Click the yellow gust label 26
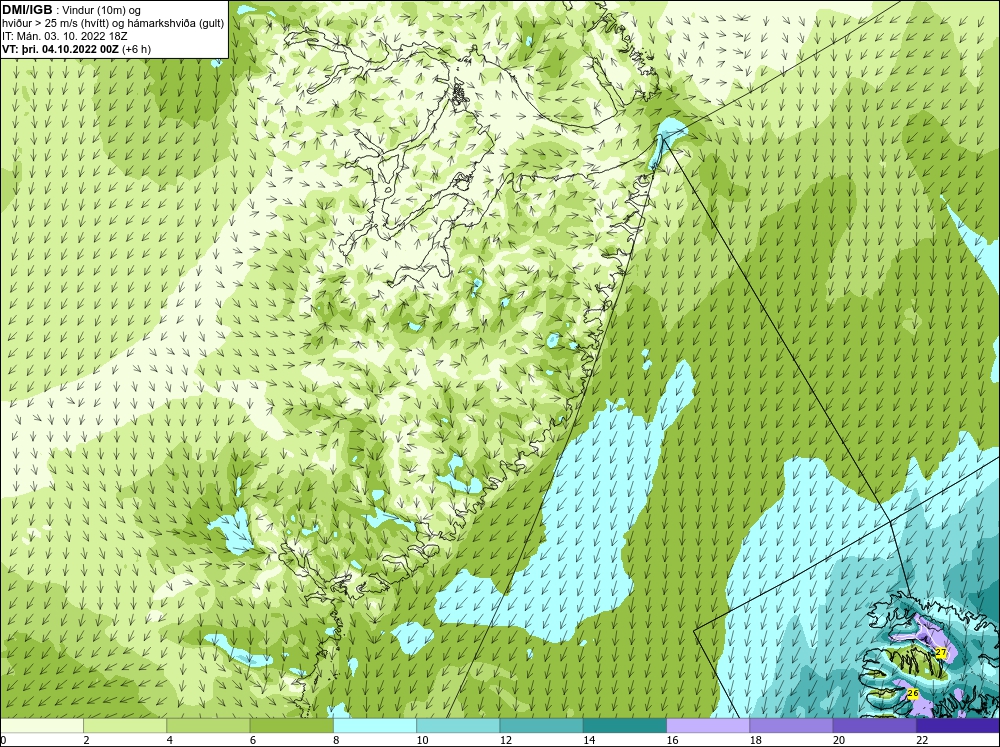 (x=913, y=693)
